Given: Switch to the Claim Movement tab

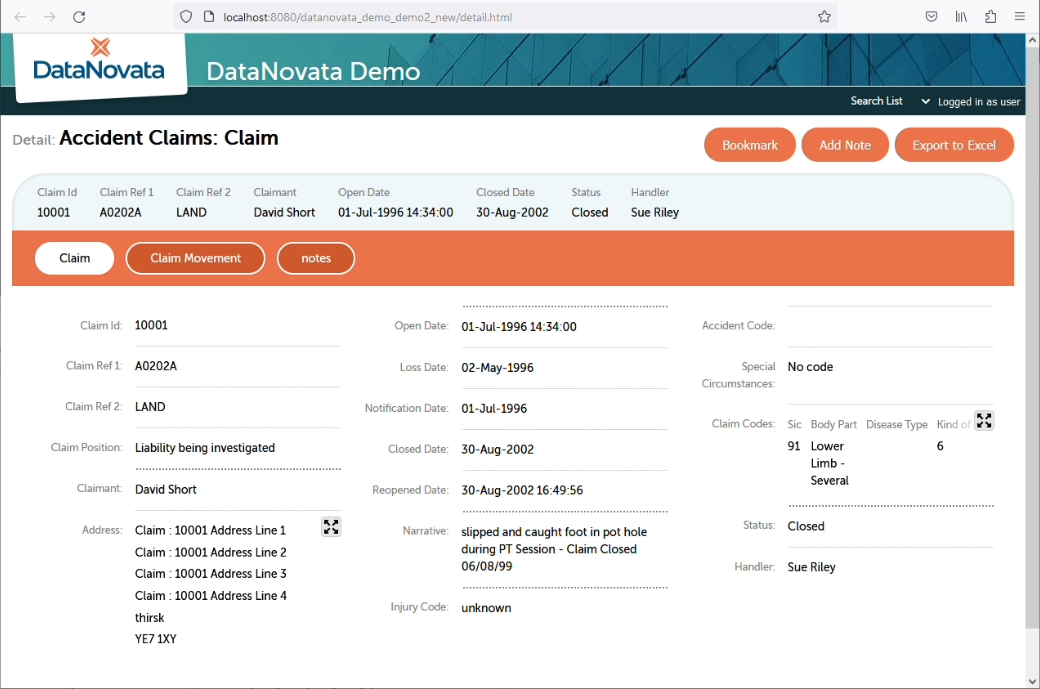Looking at the screenshot, I should point(195,258).
